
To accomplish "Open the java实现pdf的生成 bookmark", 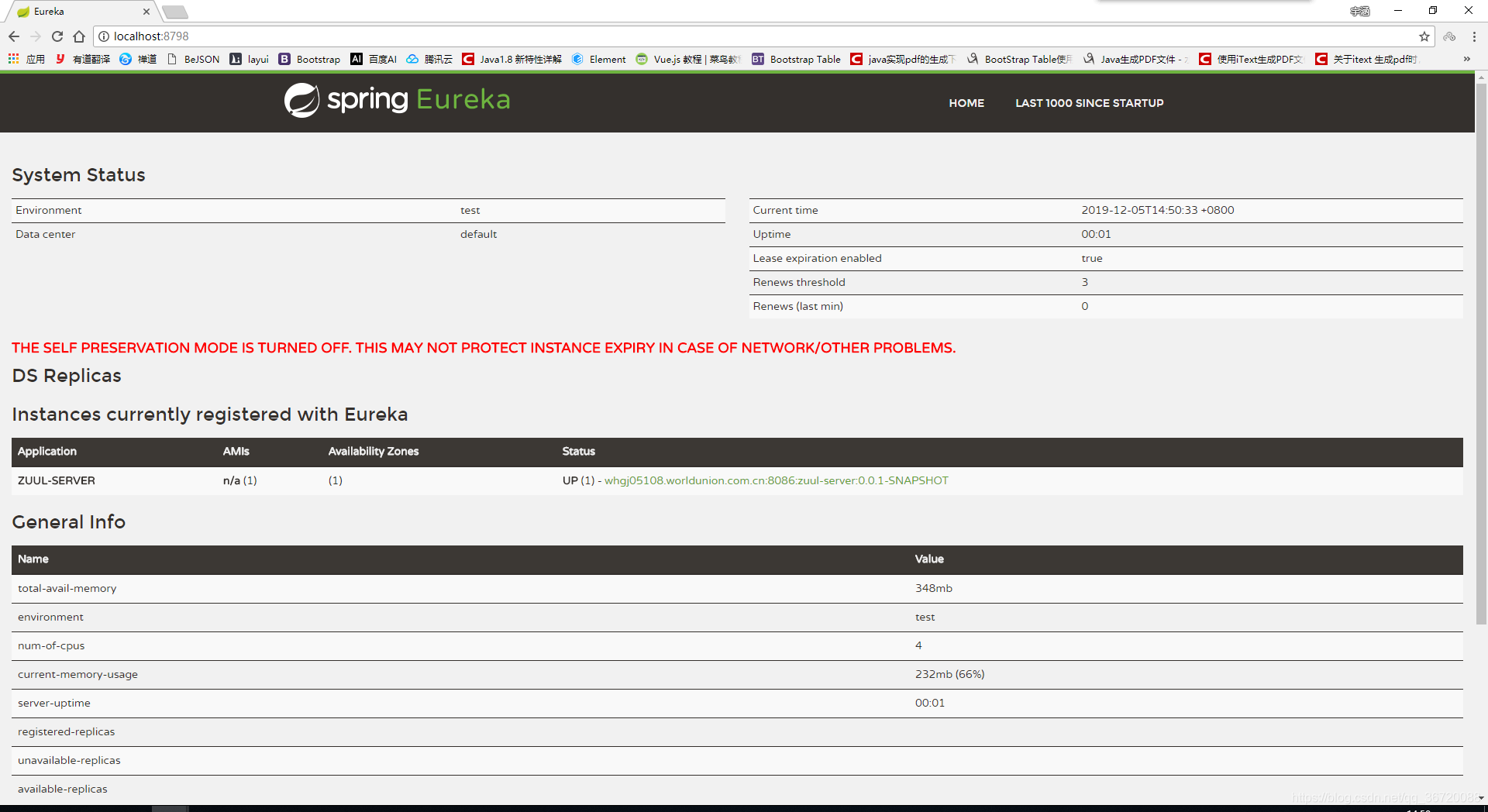I will point(903,59).
